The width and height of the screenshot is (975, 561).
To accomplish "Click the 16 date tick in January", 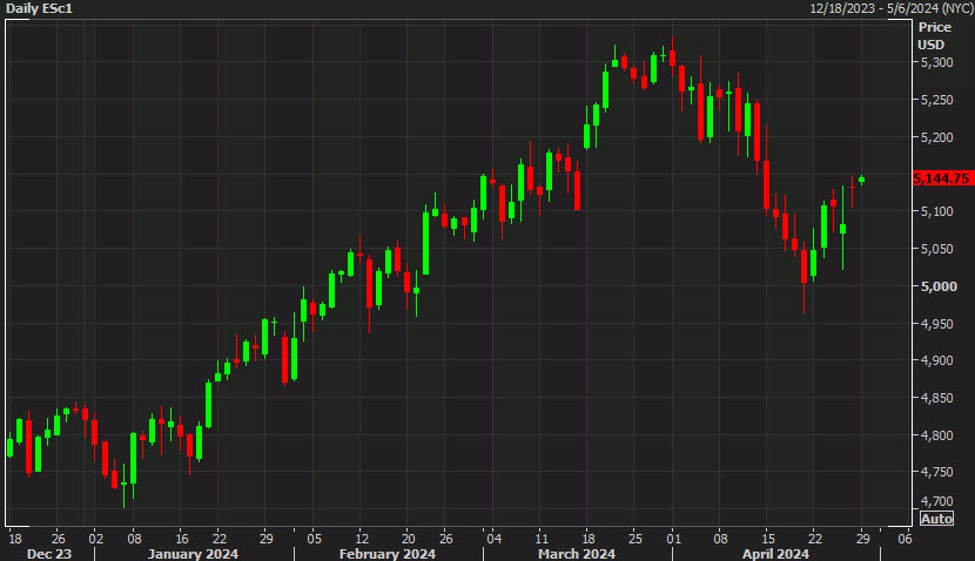I will (x=182, y=539).
